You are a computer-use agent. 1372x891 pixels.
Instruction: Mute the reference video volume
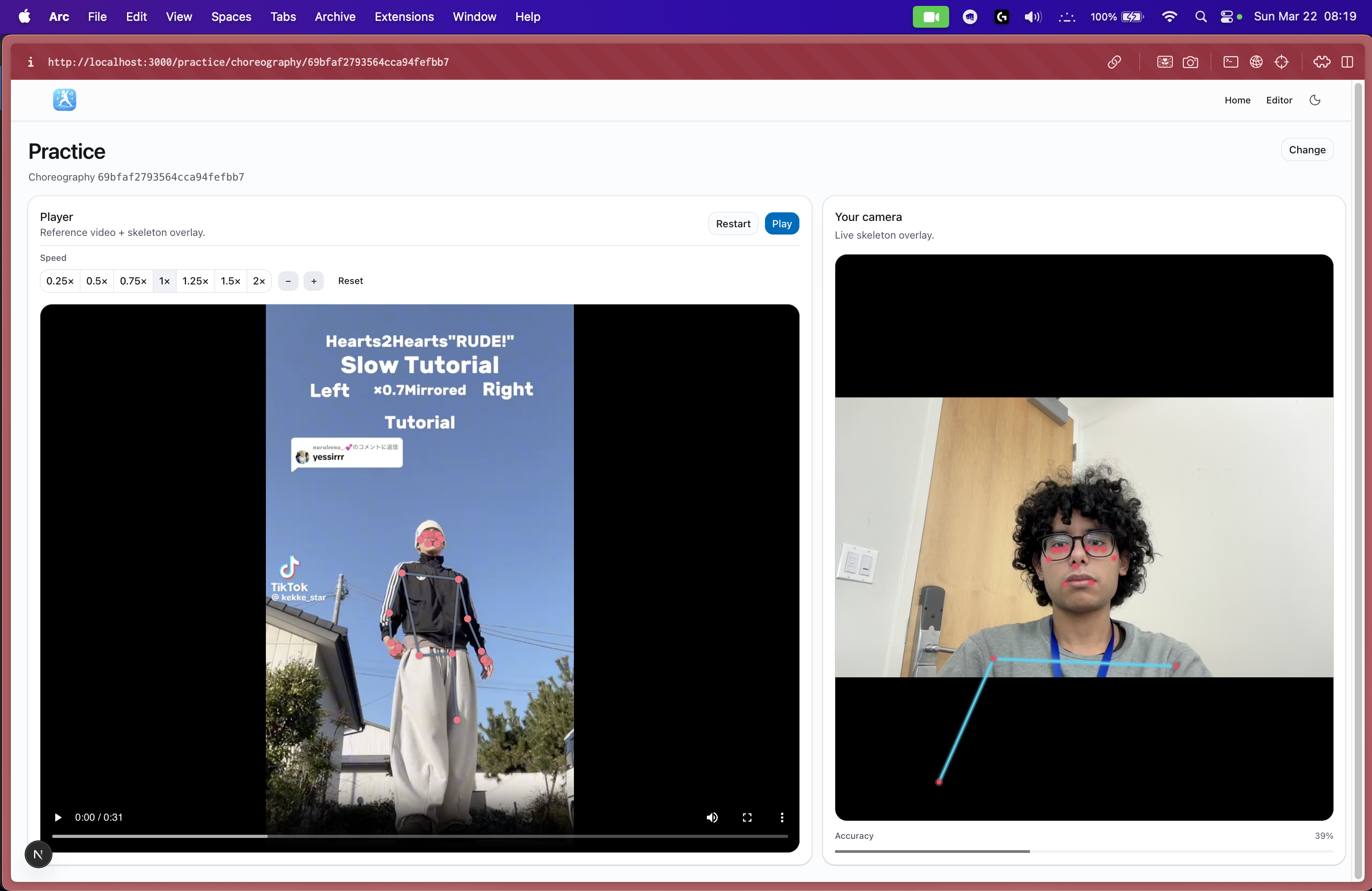[712, 817]
